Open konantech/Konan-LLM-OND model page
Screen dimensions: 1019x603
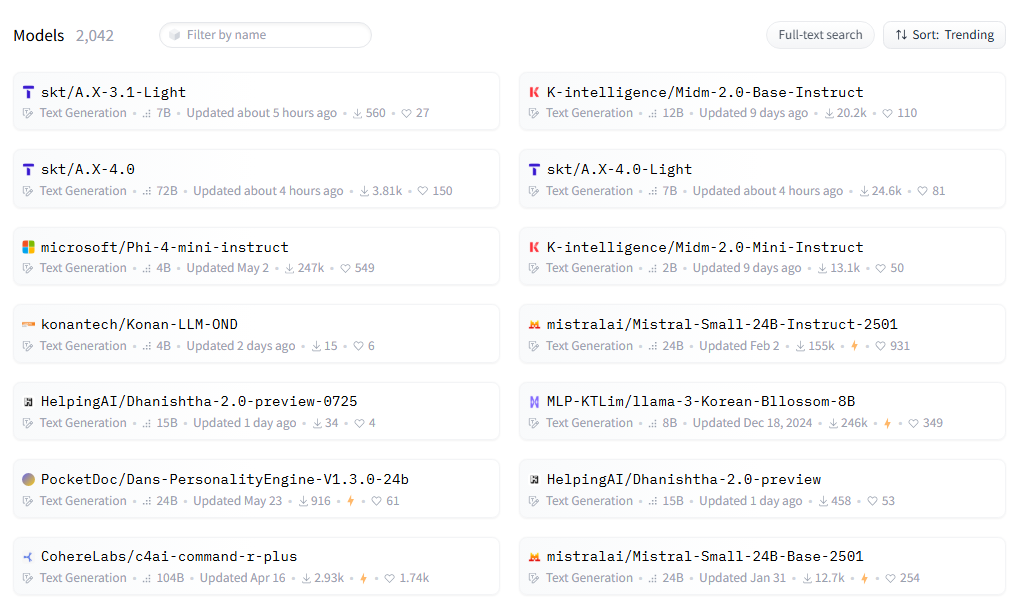point(139,324)
